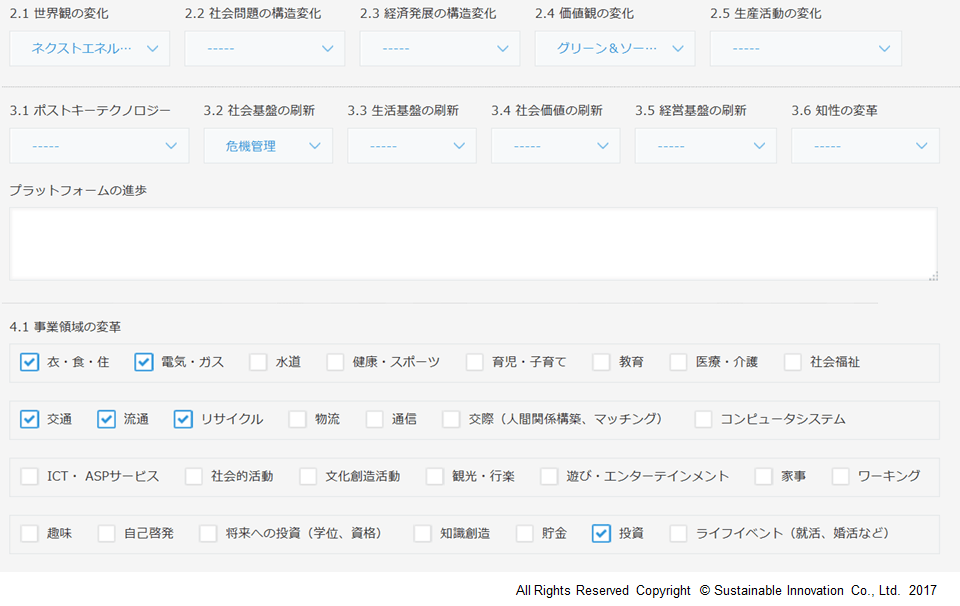960x606 pixels.
Task: Uncheck the 衣・食・住 checkbox
Action: tap(30, 362)
